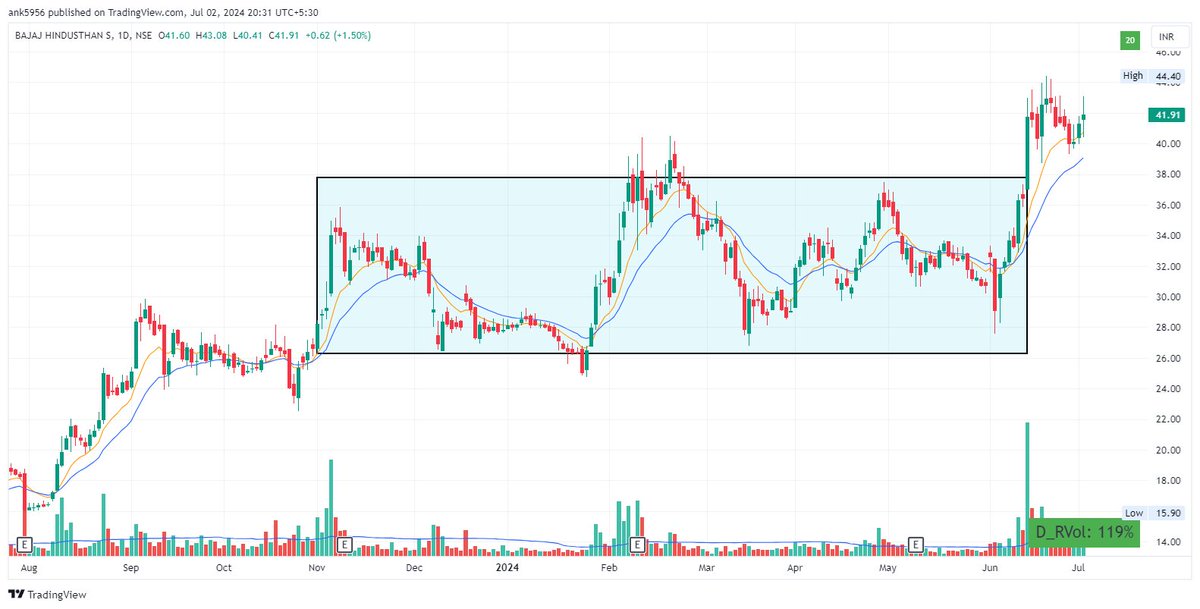The width and height of the screenshot is (1200, 609).
Task: Click the '22.00' price axis label
Action: [x=1168, y=420]
